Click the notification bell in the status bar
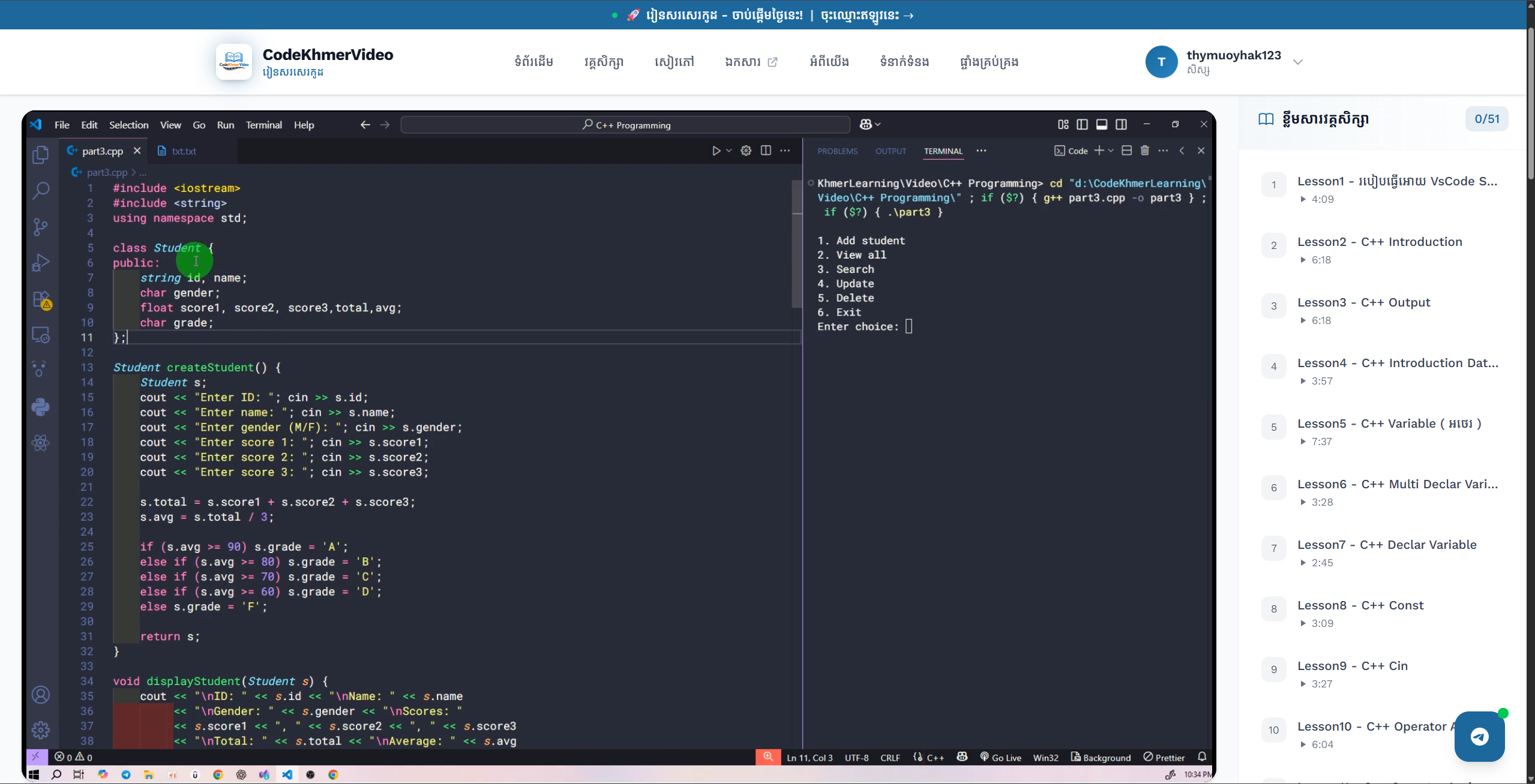 (x=1202, y=757)
